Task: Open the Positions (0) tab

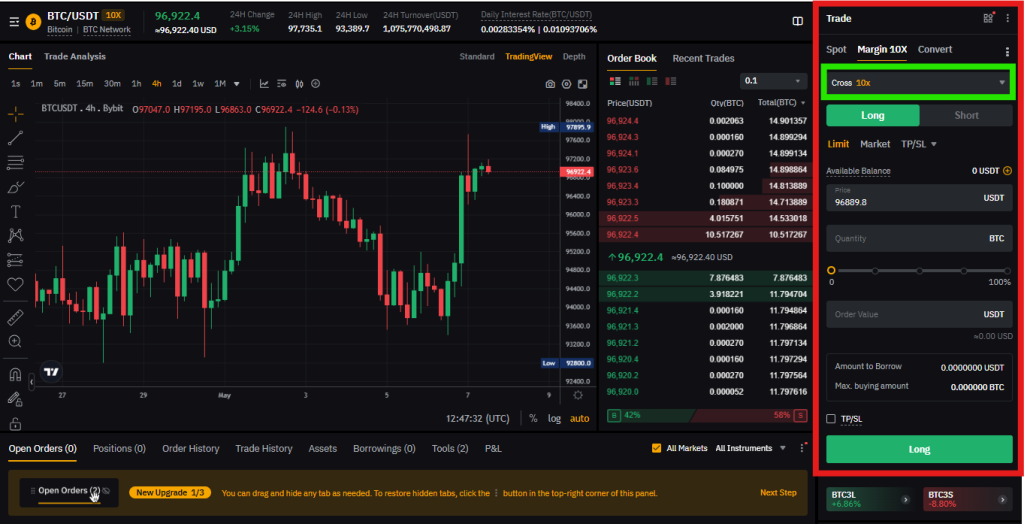Action: [119, 449]
